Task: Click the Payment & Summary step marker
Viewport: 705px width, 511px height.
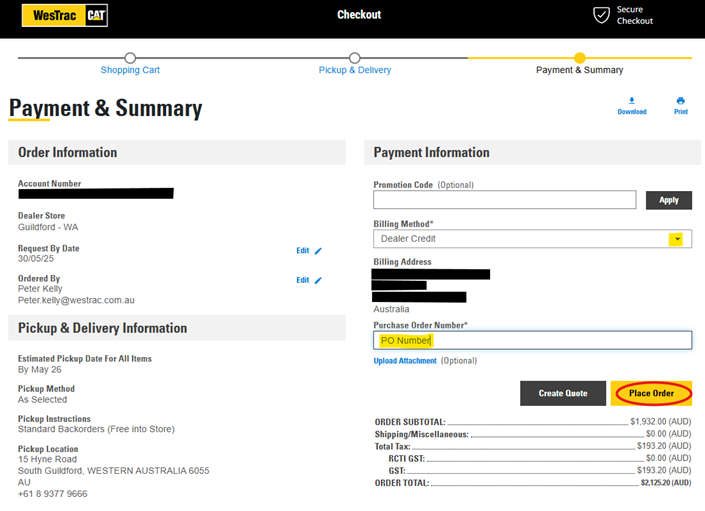Action: coord(580,58)
